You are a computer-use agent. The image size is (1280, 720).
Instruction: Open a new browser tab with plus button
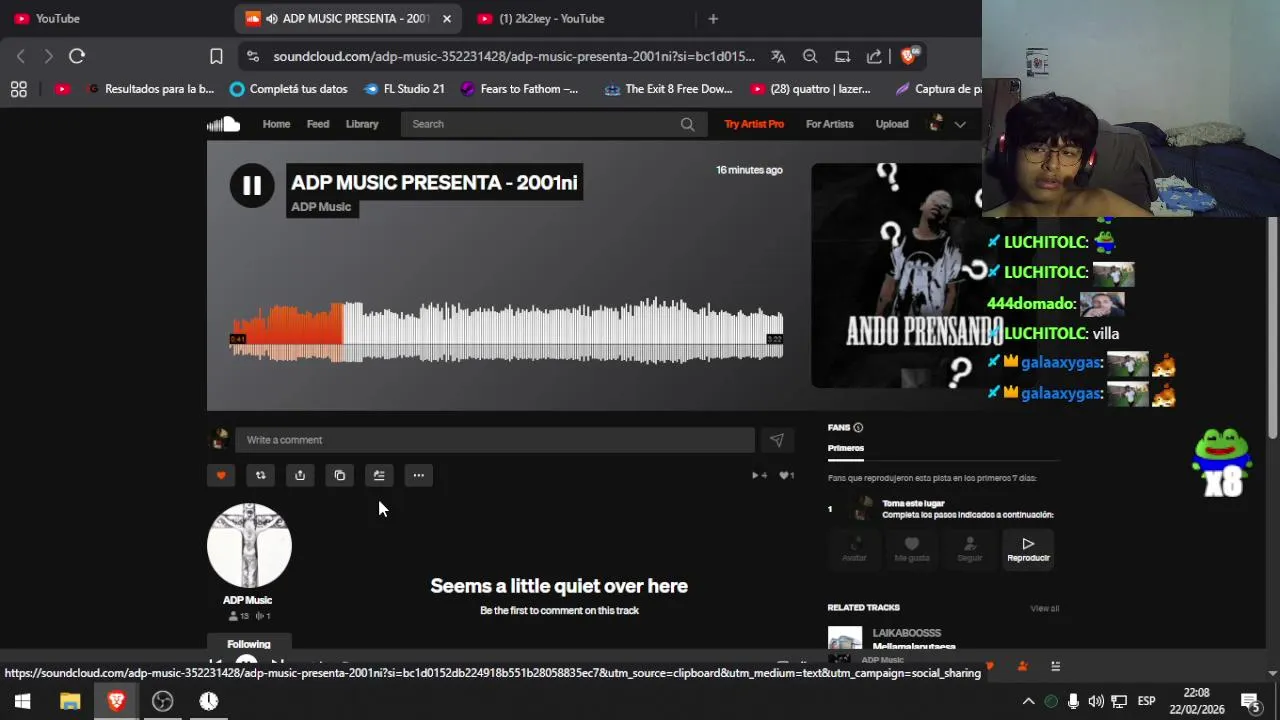pyautogui.click(x=713, y=18)
